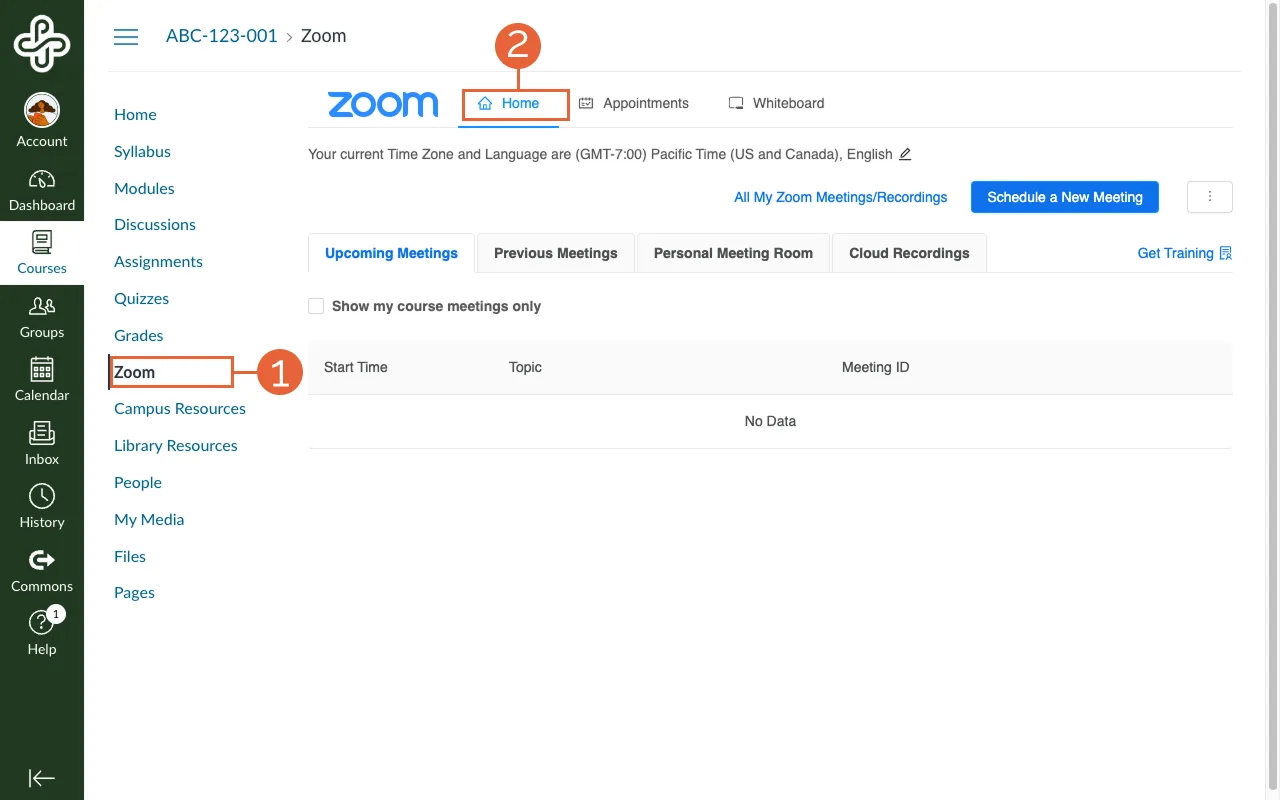This screenshot has width=1280, height=800.
Task: Go to Dashboard in global navigation
Action: (42, 190)
